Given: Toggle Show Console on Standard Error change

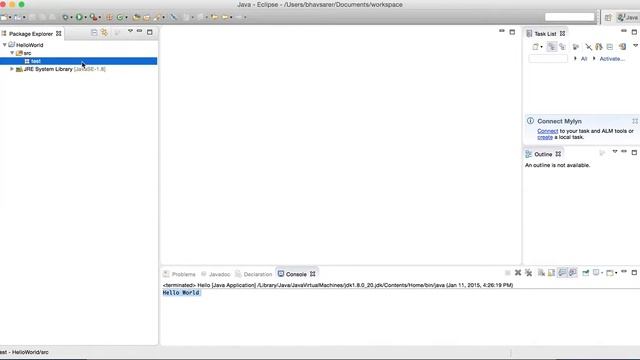Looking at the screenshot, I should tap(573, 273).
